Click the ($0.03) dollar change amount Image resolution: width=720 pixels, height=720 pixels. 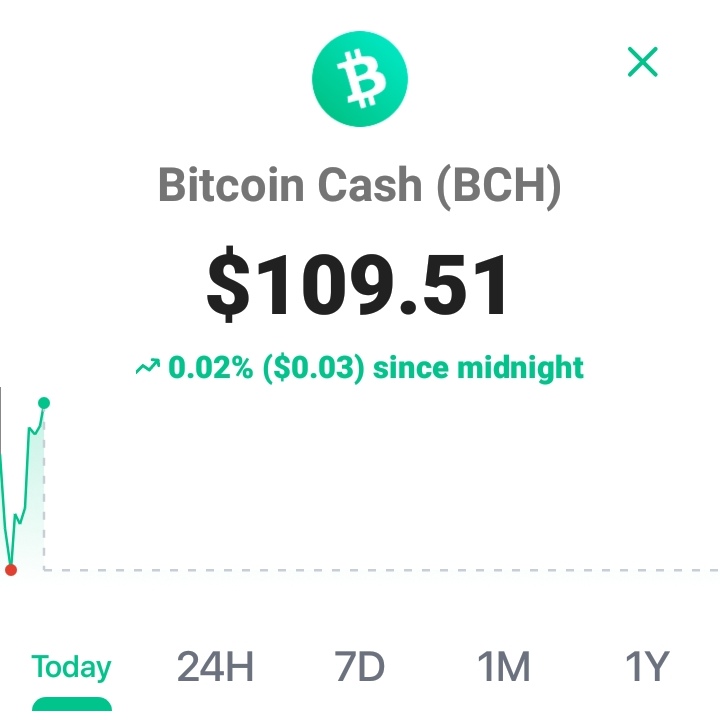coord(314,368)
